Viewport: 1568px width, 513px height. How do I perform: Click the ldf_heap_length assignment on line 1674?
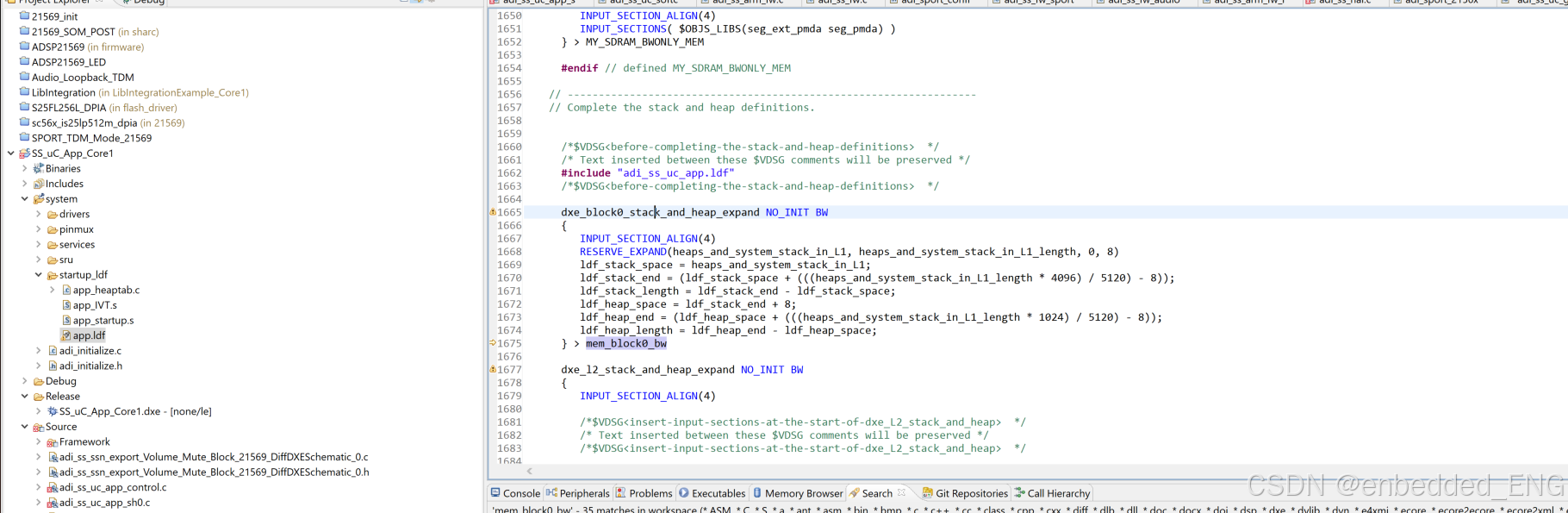point(728,330)
